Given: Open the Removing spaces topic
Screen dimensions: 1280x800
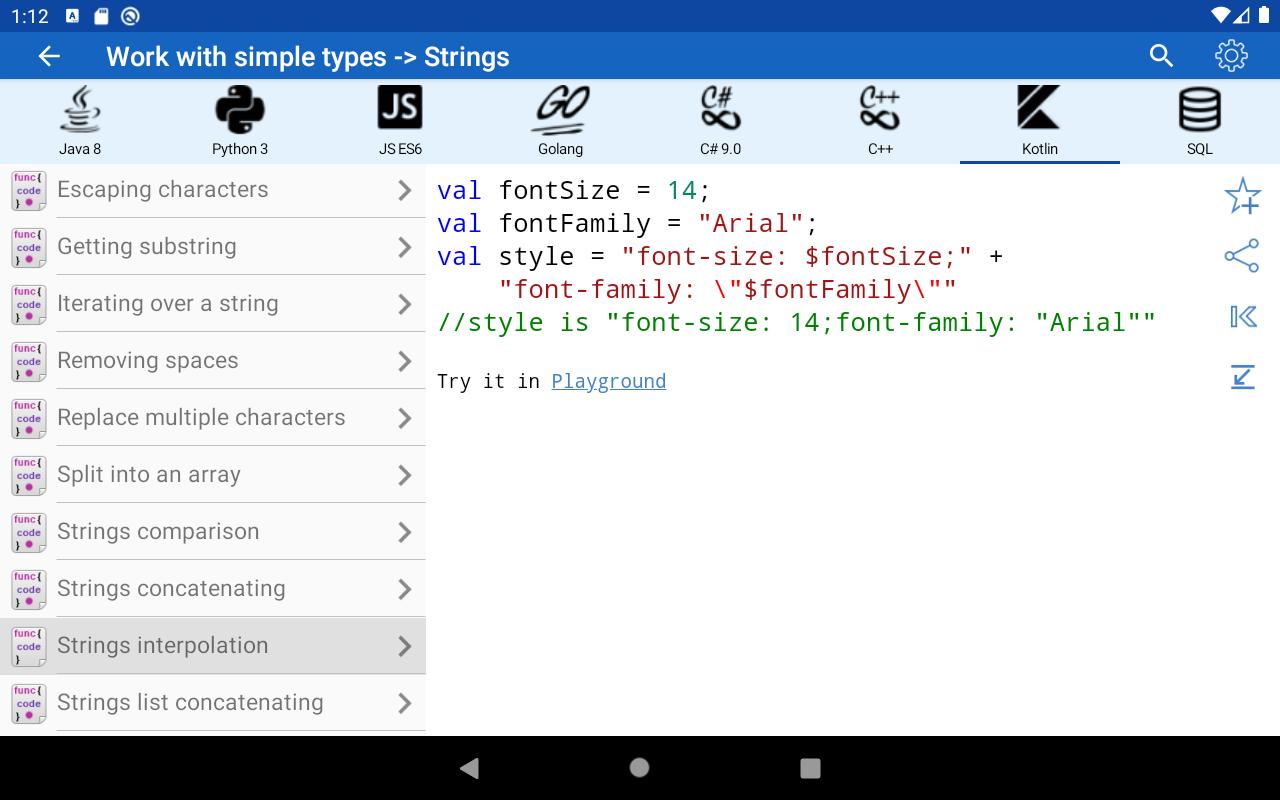Looking at the screenshot, I should pyautogui.click(x=213, y=361).
